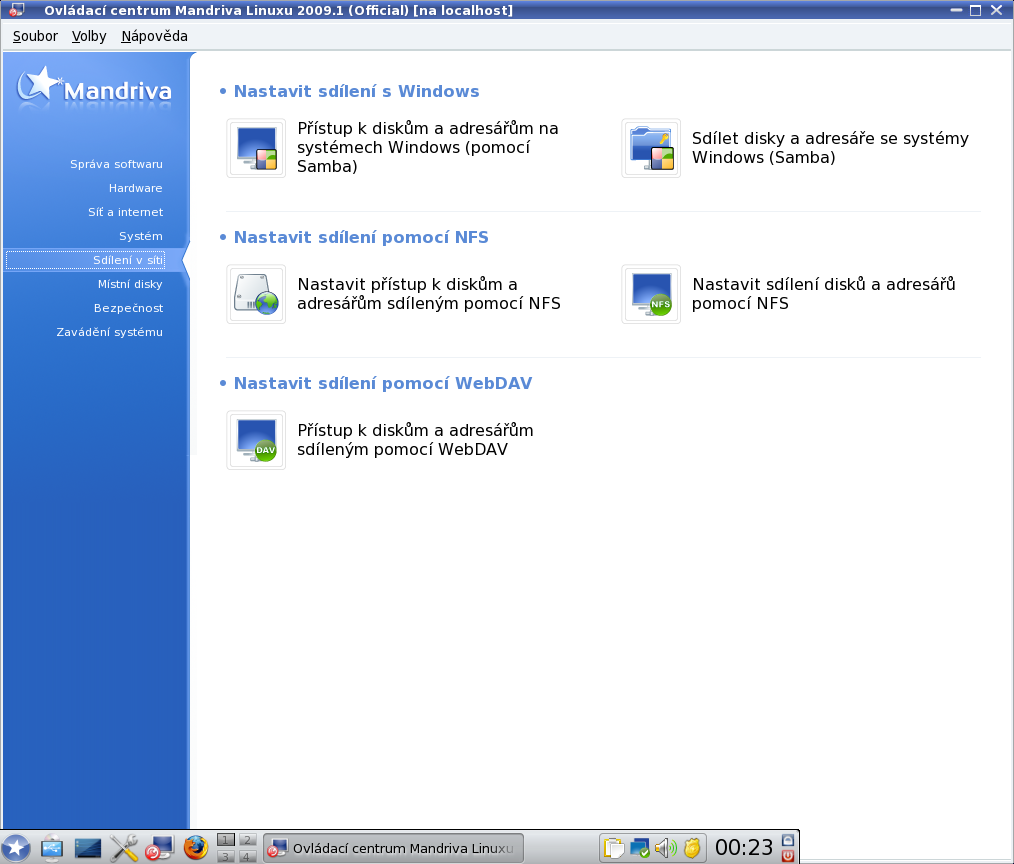Select Hardware in the sidebar
Viewport: 1014px width, 864px height.
pyautogui.click(x=135, y=188)
